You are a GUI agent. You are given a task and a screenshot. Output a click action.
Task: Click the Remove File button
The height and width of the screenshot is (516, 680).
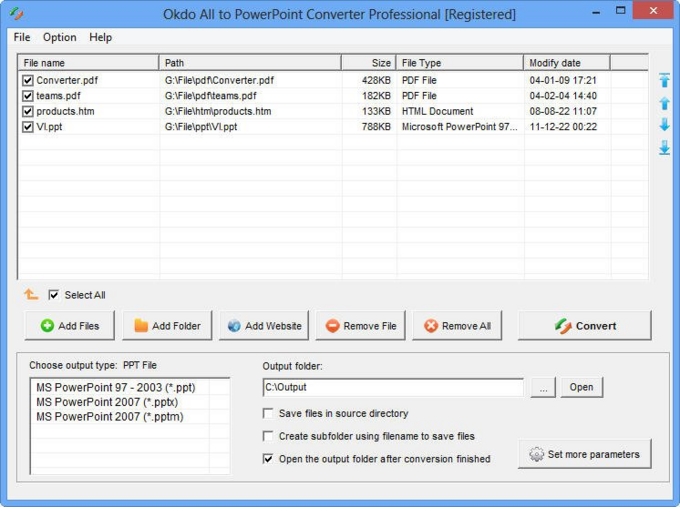tap(361, 326)
